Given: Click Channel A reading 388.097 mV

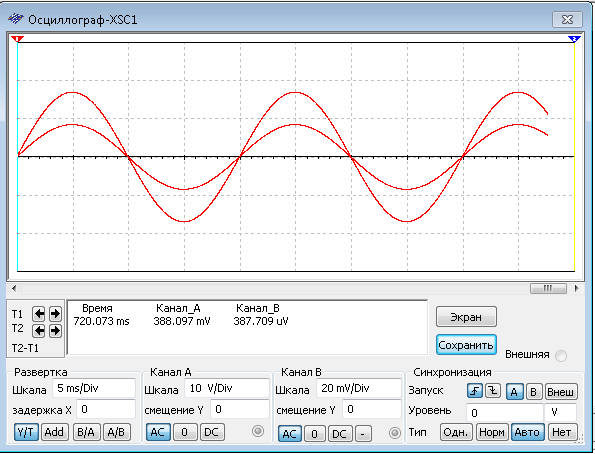Looking at the screenshot, I should 182,322.
